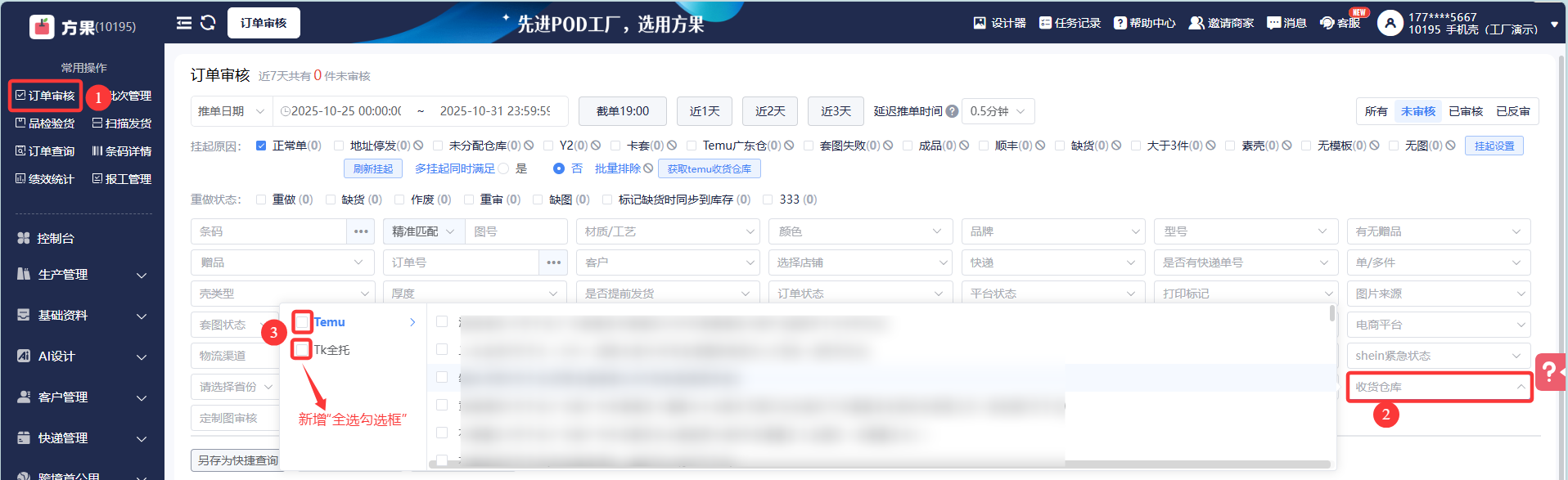Switch to 已审核 filter tab

[x=1466, y=111]
